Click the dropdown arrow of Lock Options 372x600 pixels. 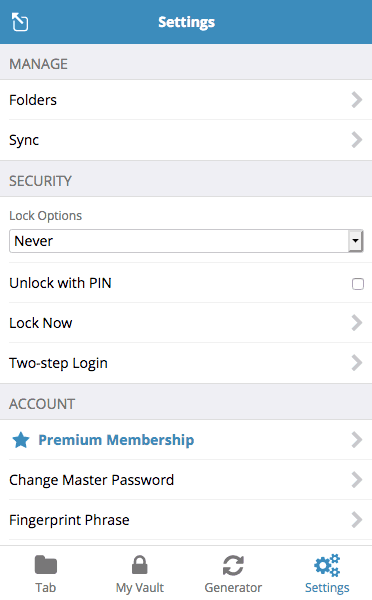pyautogui.click(x=356, y=241)
